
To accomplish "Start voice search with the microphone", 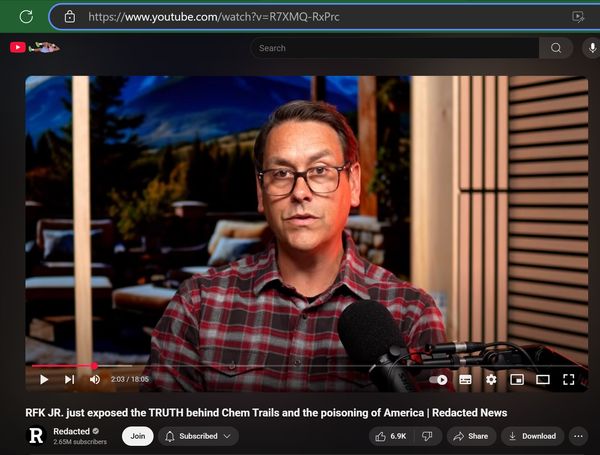I will coord(592,48).
